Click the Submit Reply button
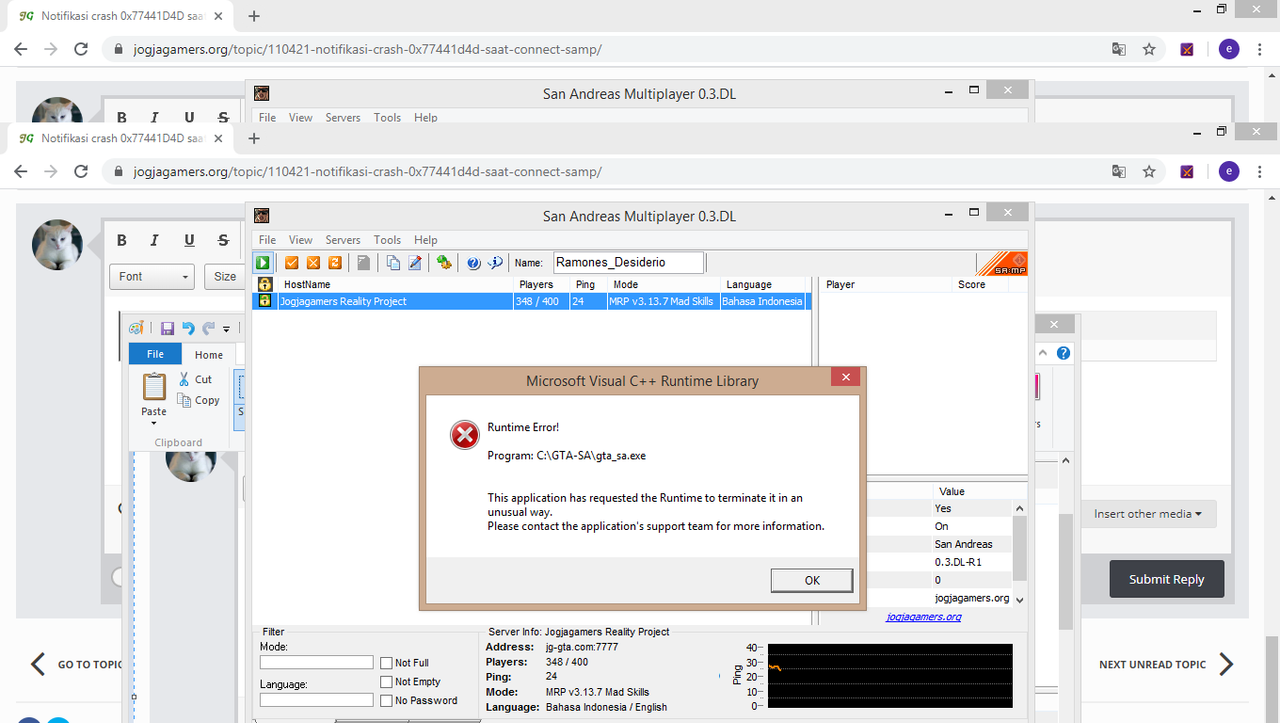1280x723 pixels. [x=1167, y=579]
